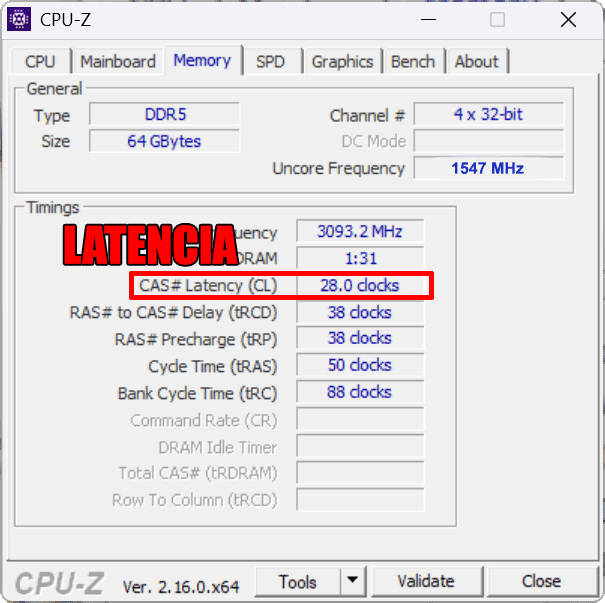
Task: Expand the Tools dropdown arrow
Action: (353, 581)
